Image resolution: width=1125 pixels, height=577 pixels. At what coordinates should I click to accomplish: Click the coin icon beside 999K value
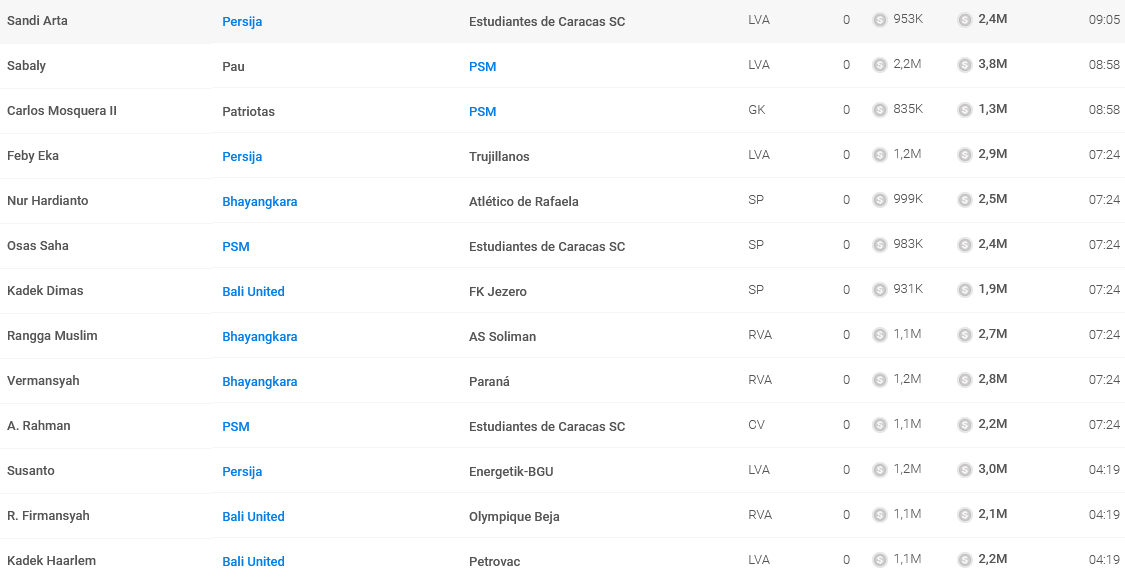[x=880, y=200]
